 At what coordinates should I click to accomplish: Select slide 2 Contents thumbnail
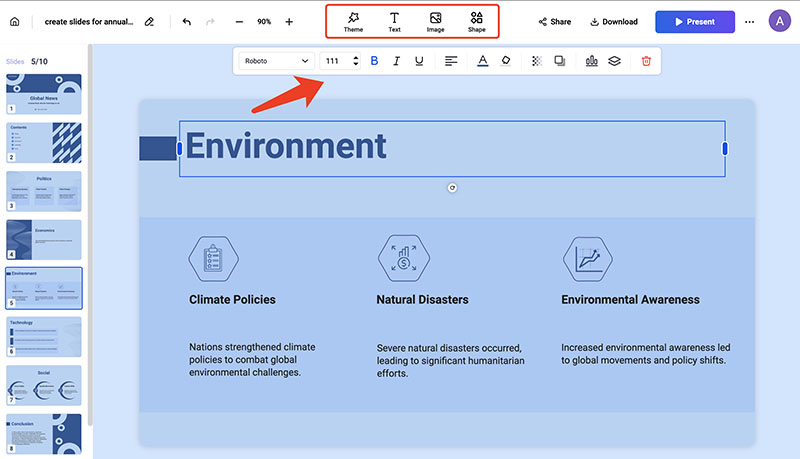click(44, 143)
